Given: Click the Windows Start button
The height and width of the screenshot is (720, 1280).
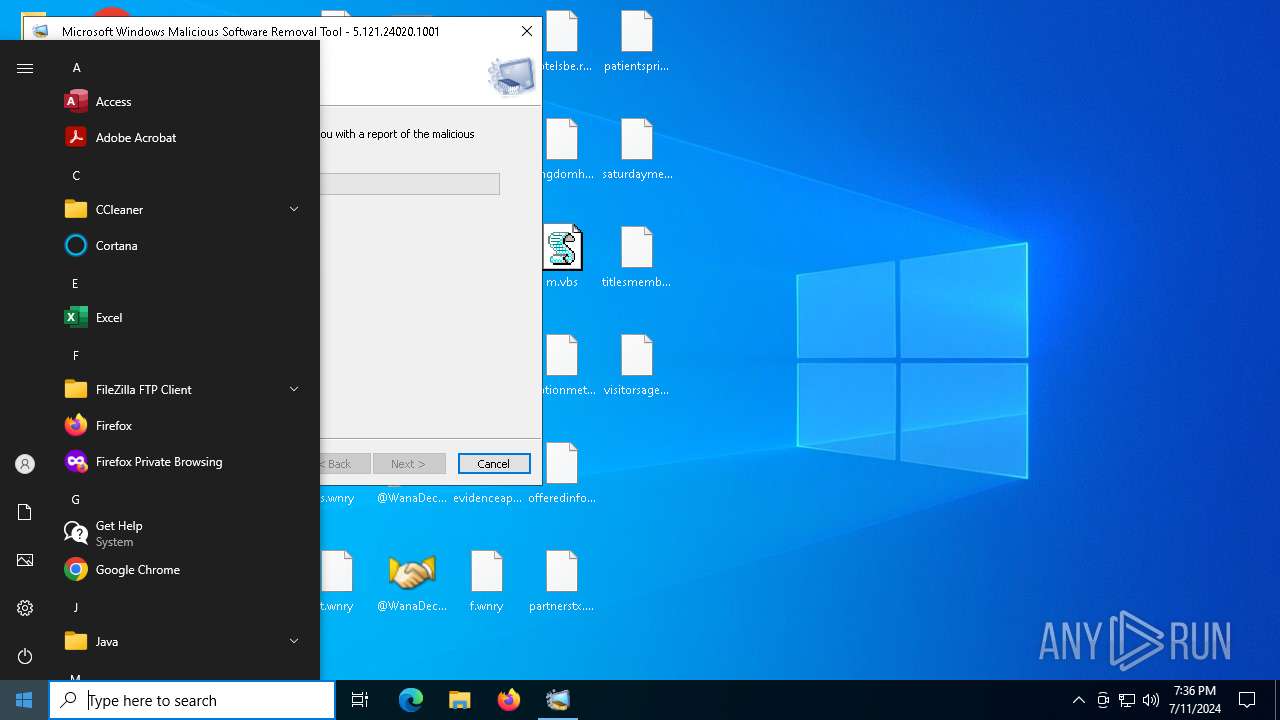Looking at the screenshot, I should pos(24,700).
